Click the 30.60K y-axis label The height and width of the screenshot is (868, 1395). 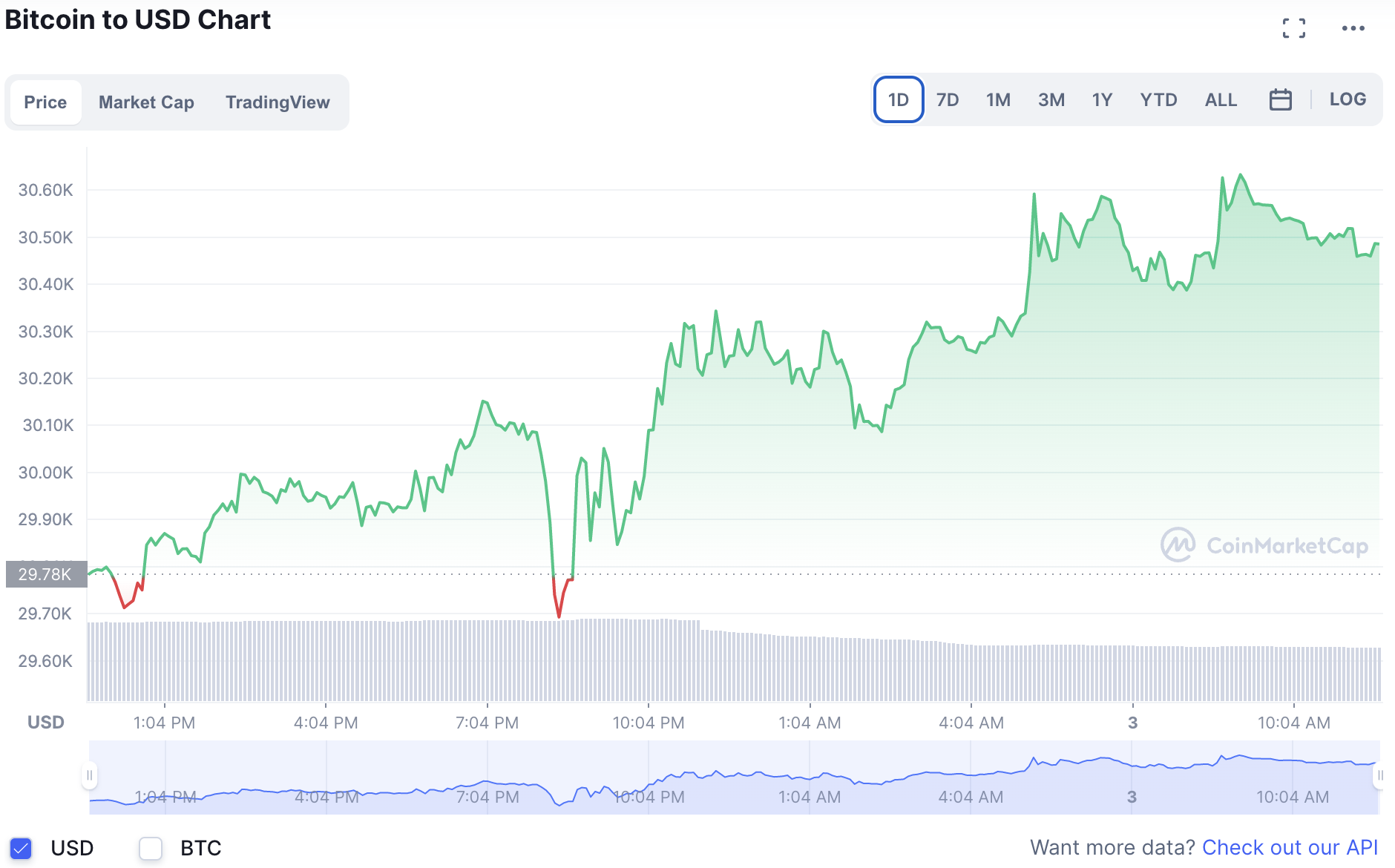pos(46,190)
